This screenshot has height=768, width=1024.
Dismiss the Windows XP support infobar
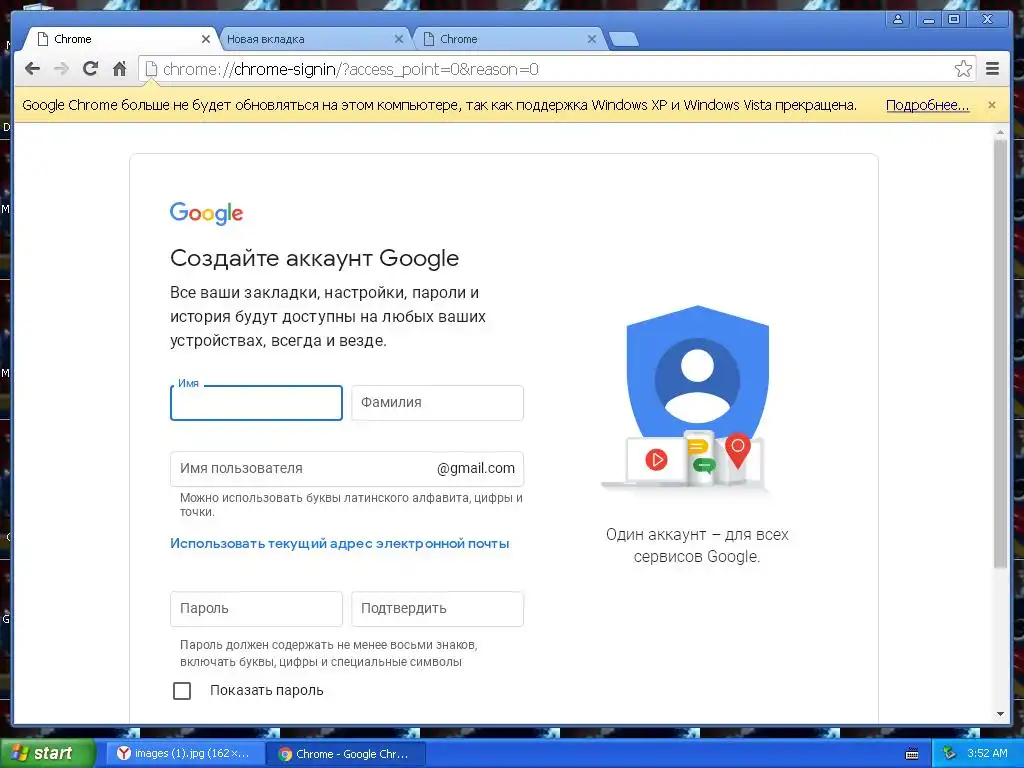click(991, 104)
